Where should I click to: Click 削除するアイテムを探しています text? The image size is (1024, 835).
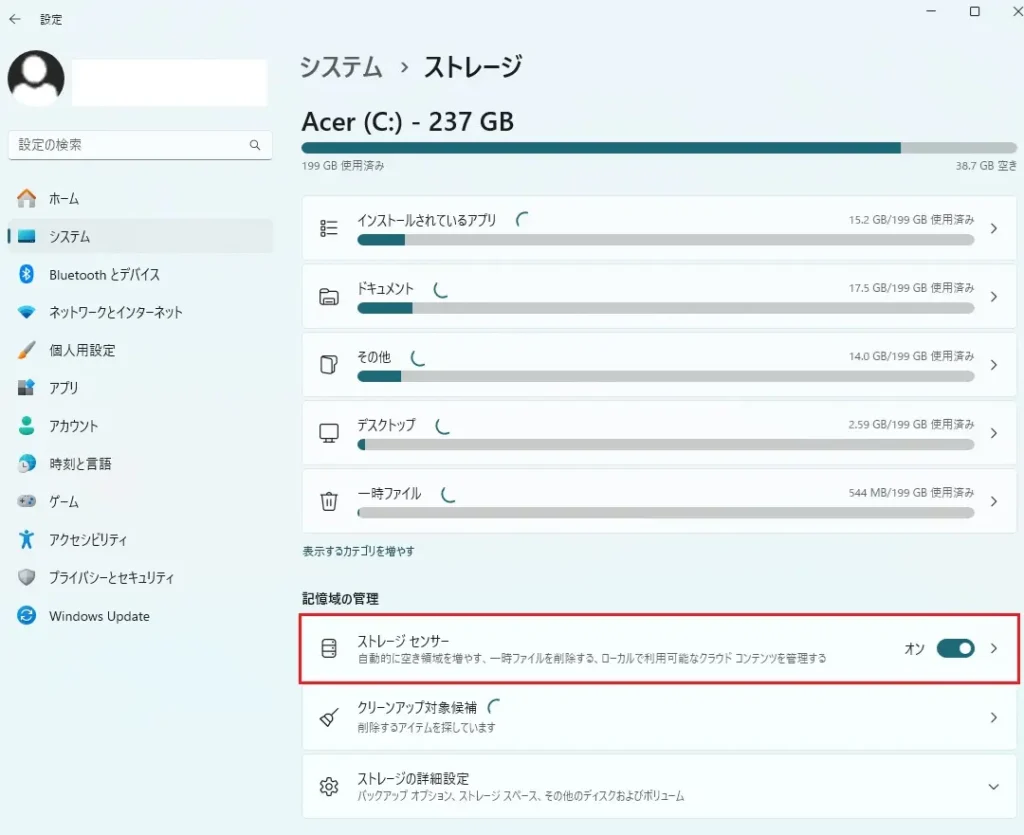pyautogui.click(x=426, y=727)
